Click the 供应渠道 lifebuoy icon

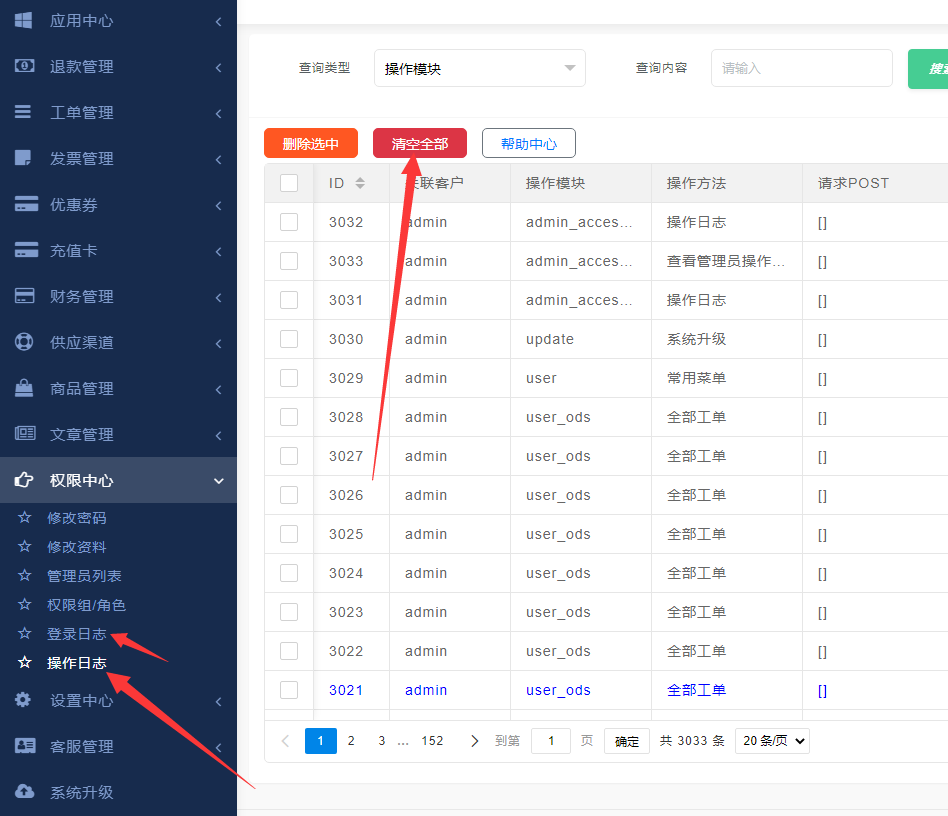point(24,342)
